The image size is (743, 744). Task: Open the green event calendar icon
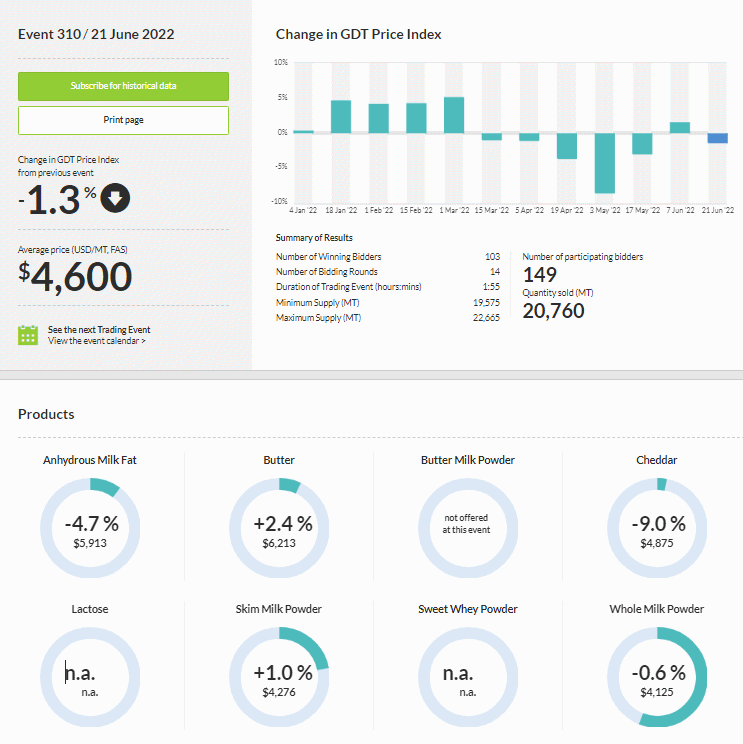click(x=28, y=335)
